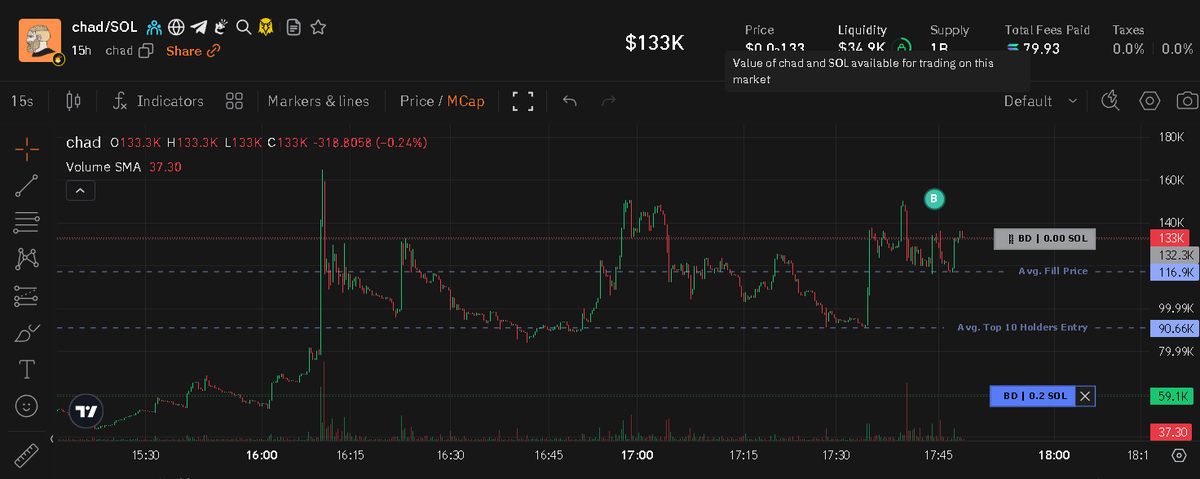Screen dimensions: 1200x479
Task: Open the emoji icons tool
Action: (x=27, y=406)
